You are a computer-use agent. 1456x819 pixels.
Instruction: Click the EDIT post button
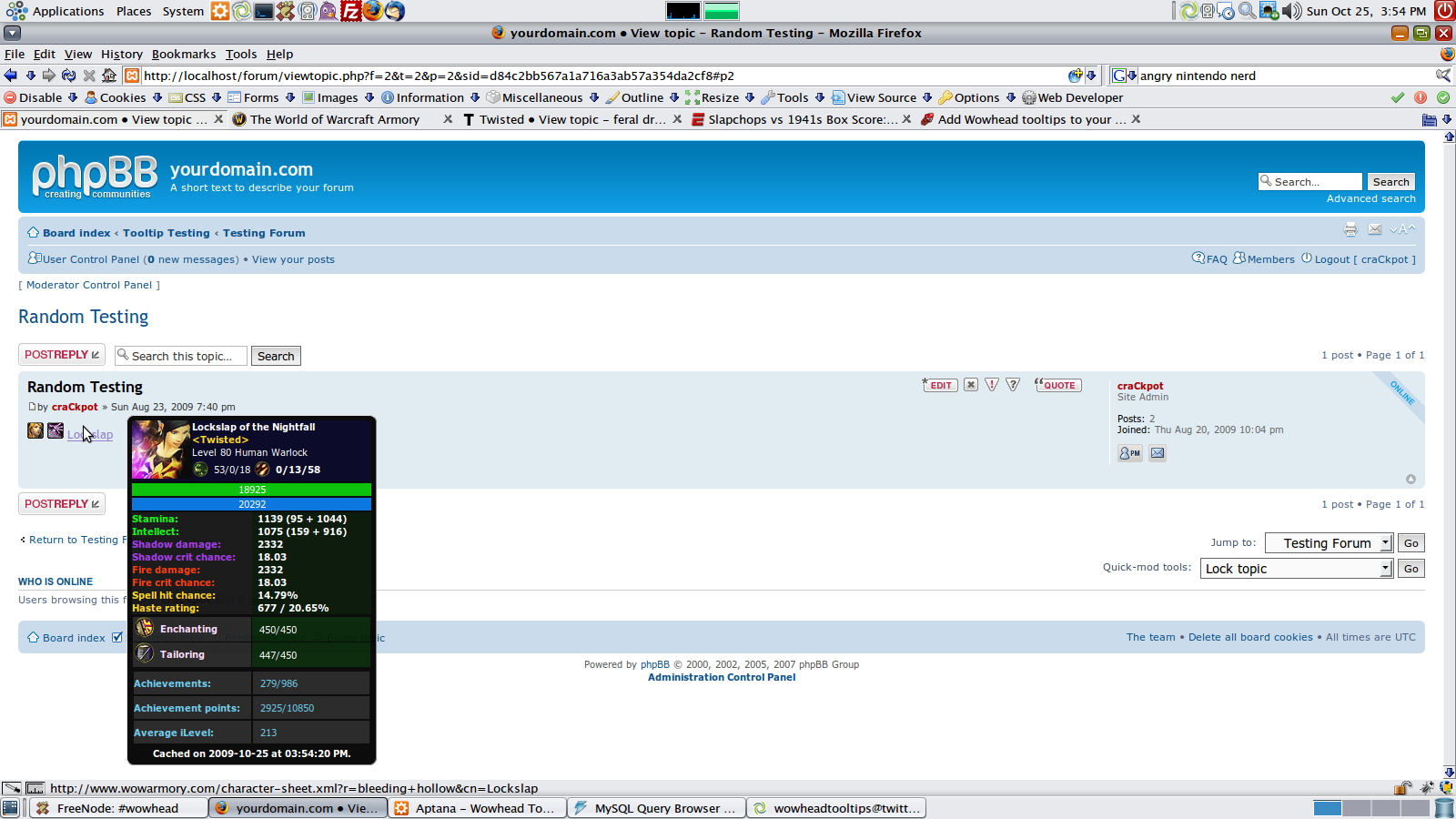[940, 385]
